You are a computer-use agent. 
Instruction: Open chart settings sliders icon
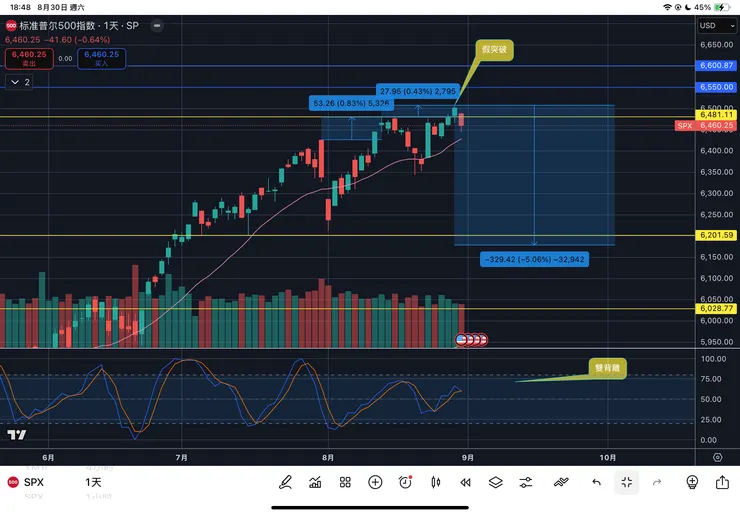[526, 482]
